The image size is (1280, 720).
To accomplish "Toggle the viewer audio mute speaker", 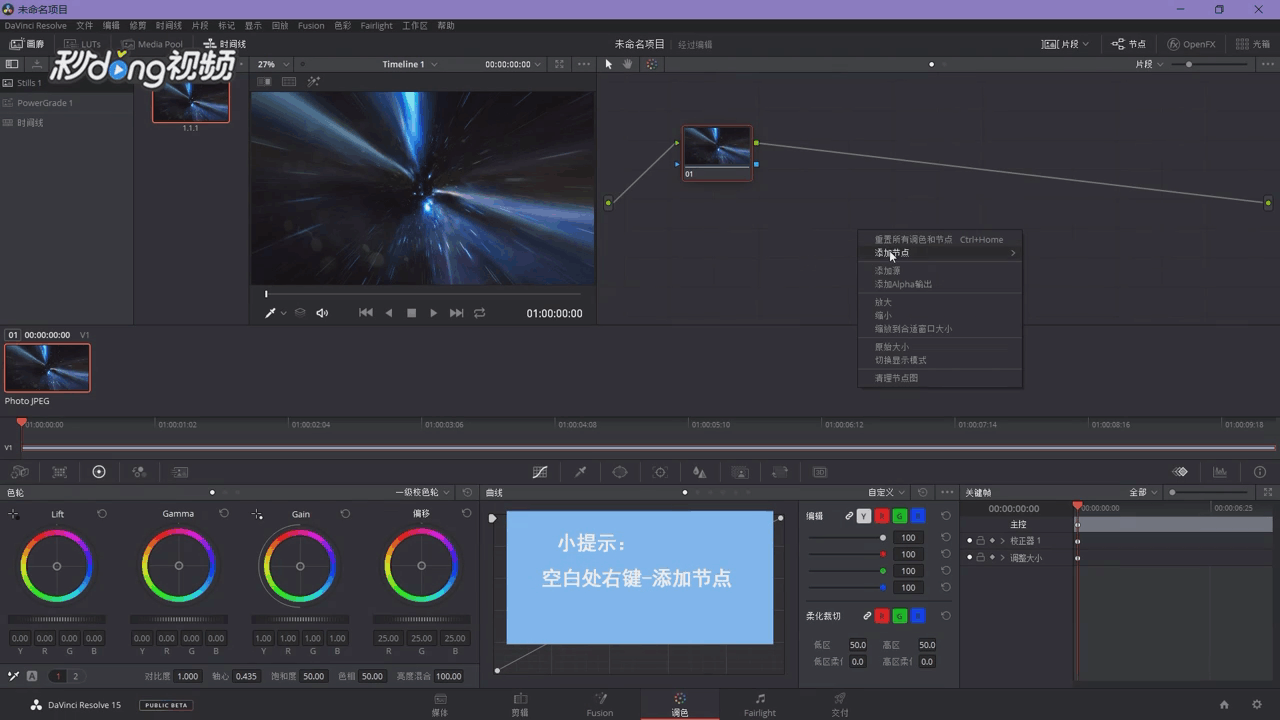I will 322,313.
